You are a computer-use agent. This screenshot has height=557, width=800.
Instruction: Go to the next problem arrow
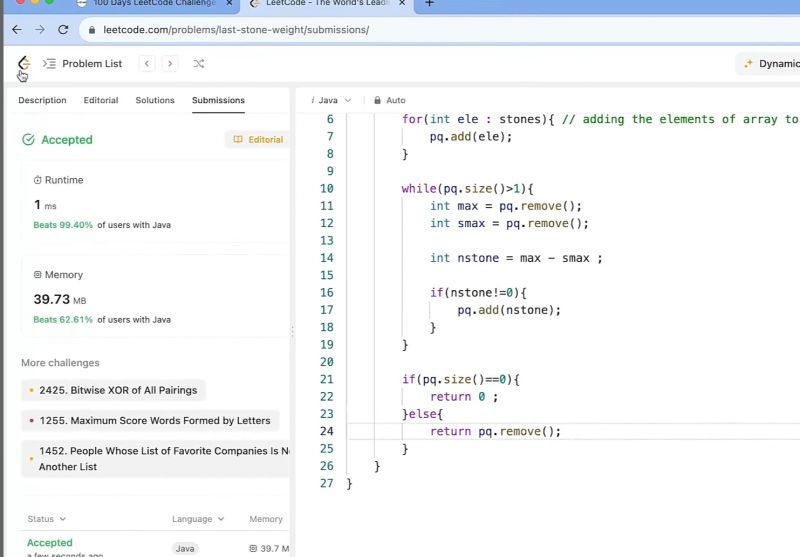point(170,64)
